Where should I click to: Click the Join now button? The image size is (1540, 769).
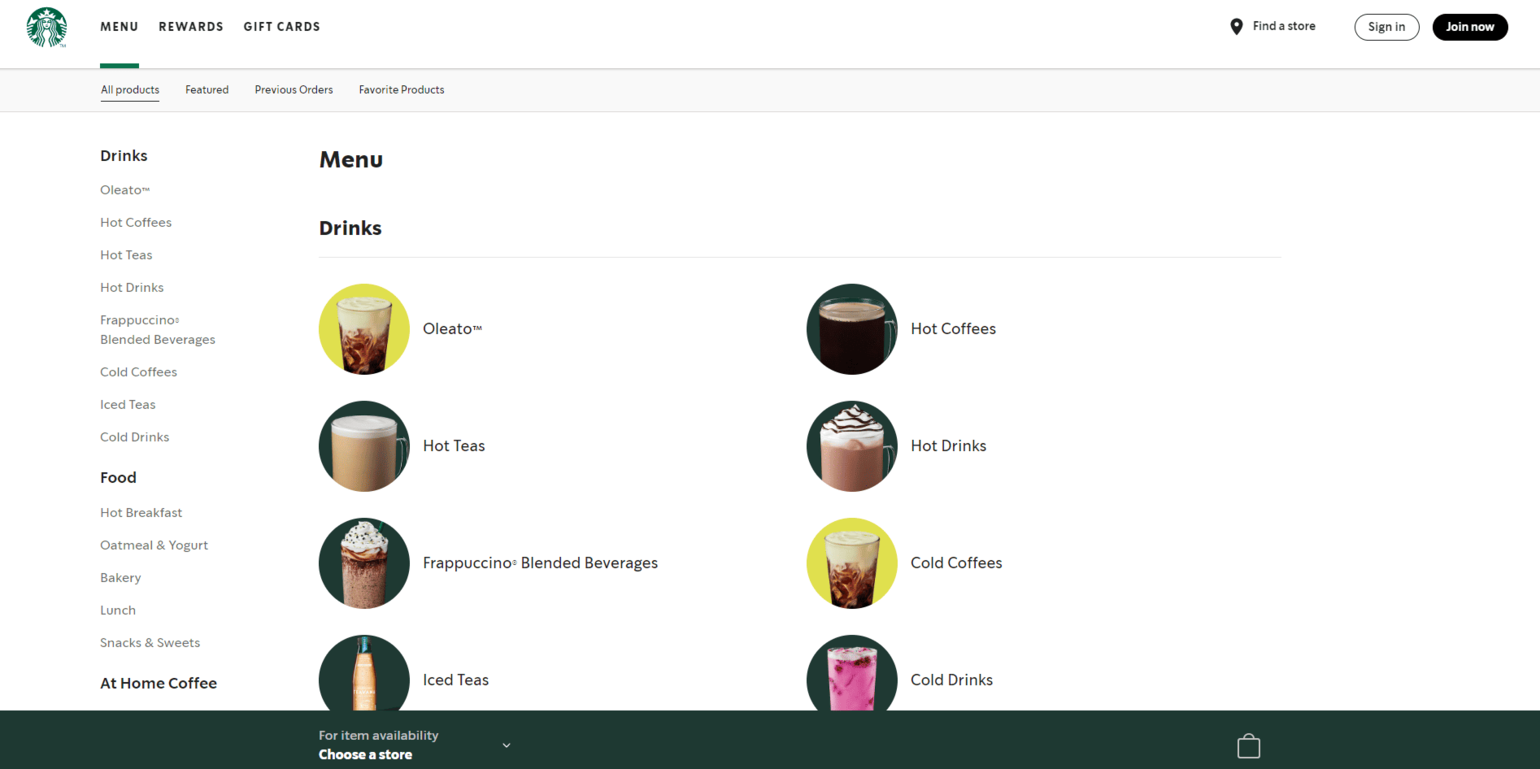coord(1469,27)
